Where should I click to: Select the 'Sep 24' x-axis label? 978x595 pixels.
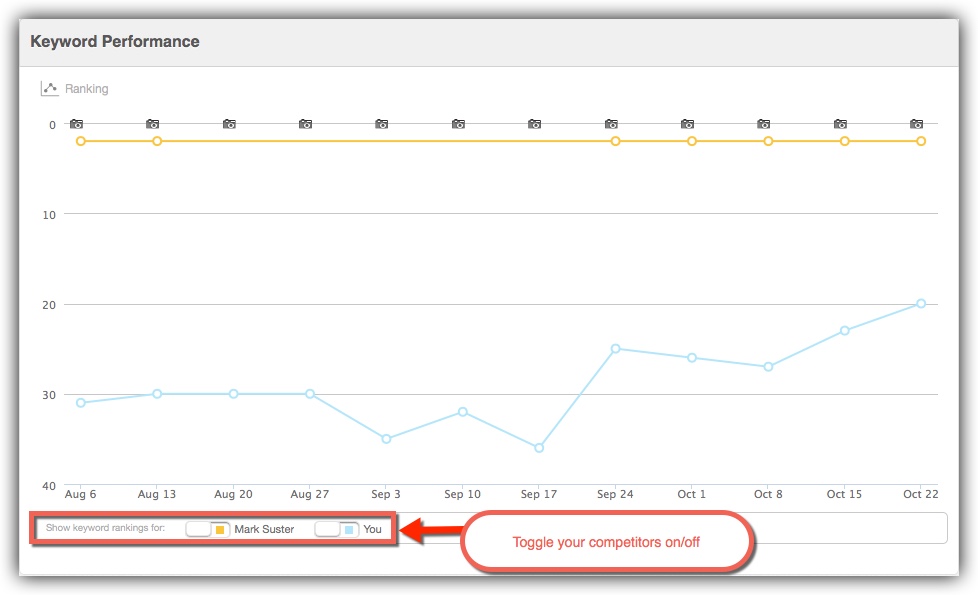pos(615,494)
